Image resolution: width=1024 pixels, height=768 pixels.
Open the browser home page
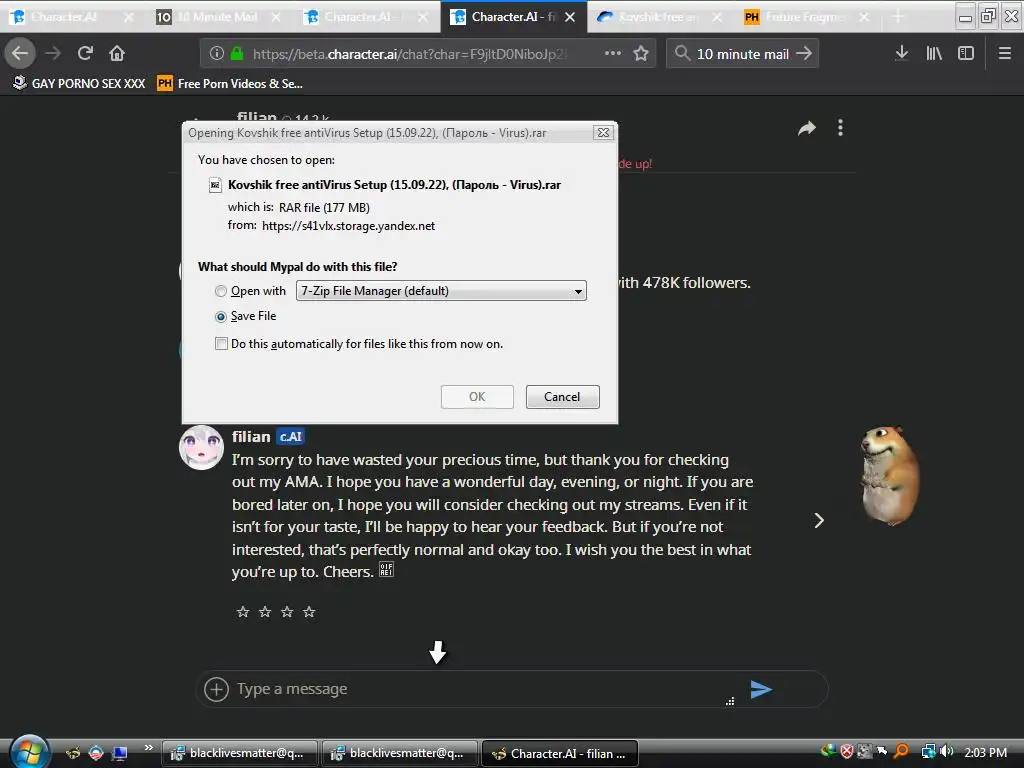click(117, 53)
